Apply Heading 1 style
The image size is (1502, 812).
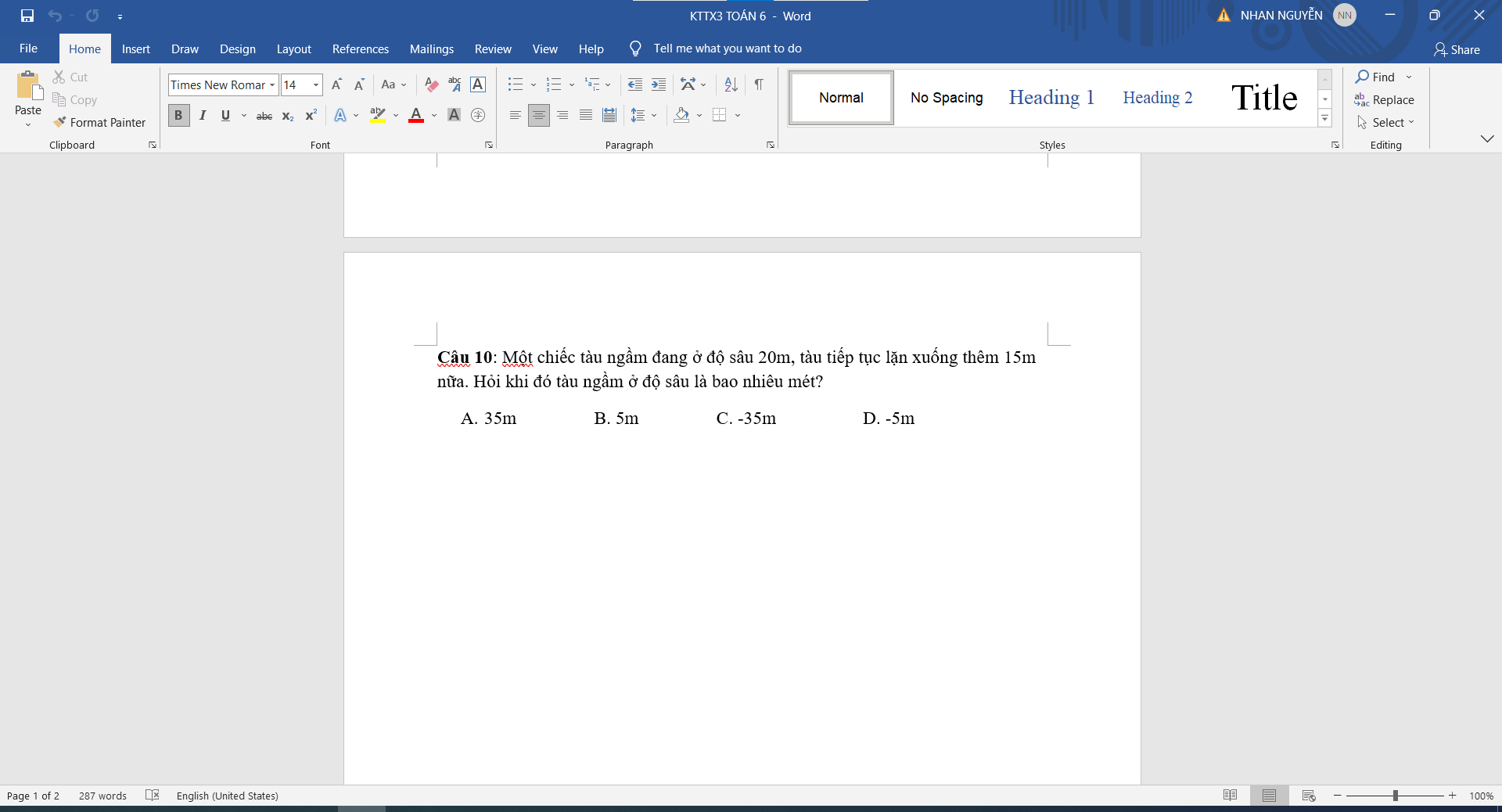(1051, 97)
